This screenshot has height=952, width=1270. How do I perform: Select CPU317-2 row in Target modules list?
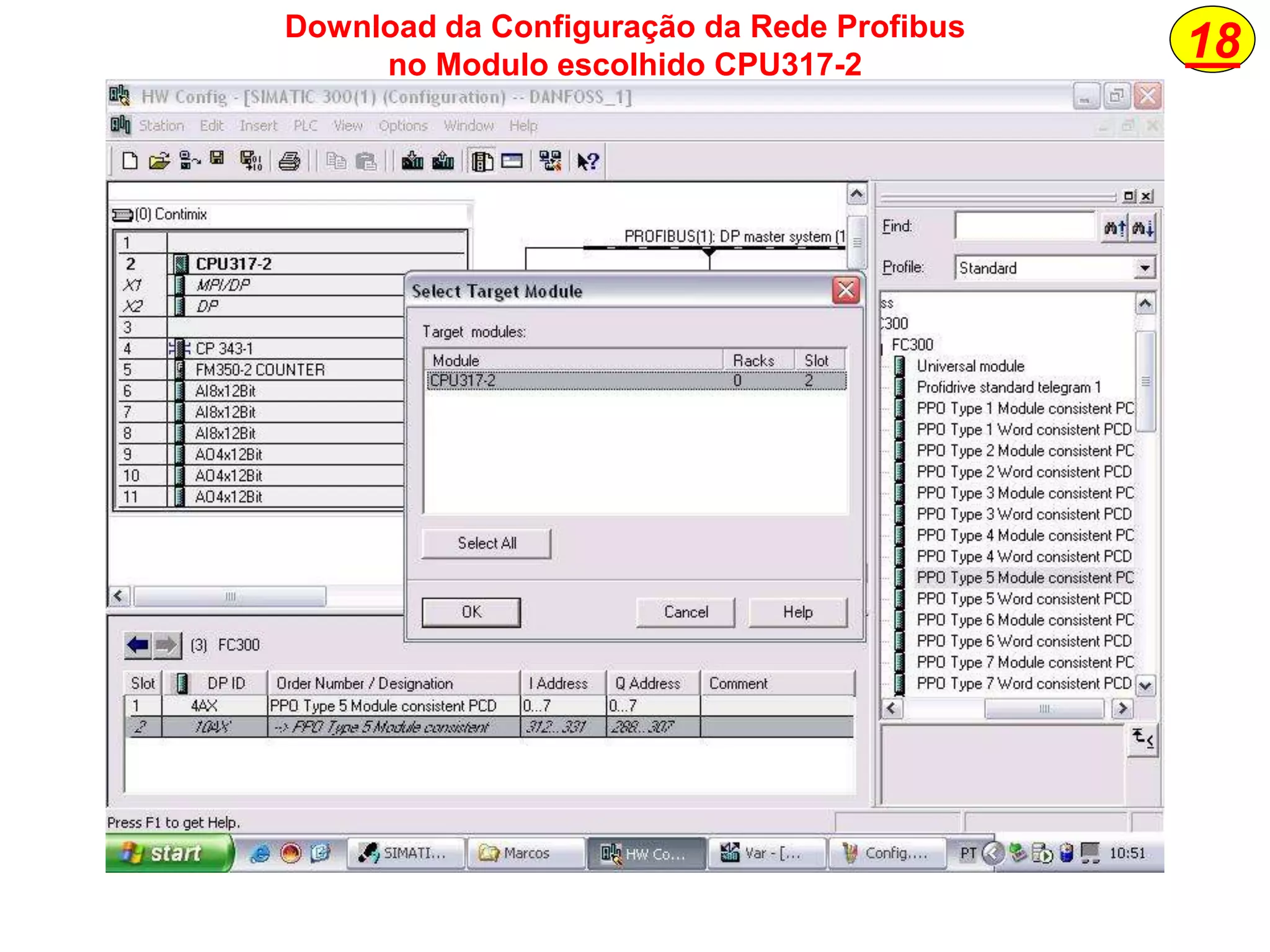point(636,381)
